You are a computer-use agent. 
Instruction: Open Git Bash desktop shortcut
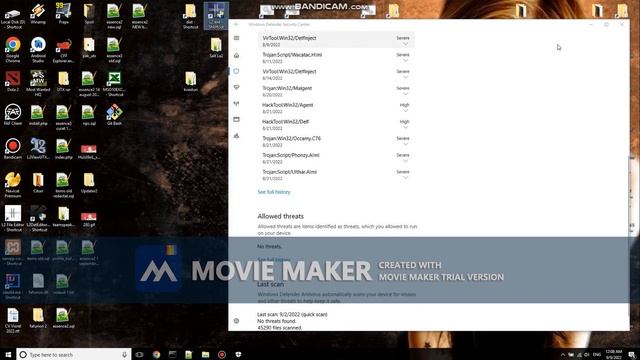point(114,115)
